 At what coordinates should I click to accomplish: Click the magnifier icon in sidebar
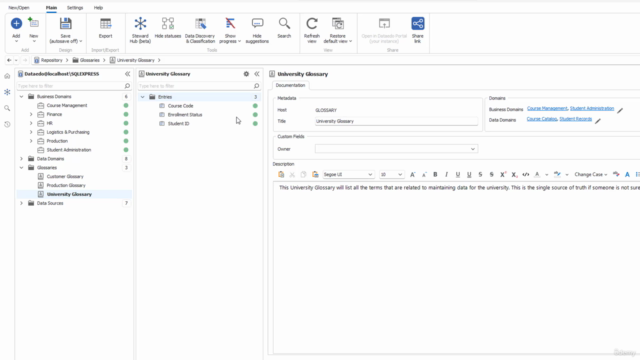click(x=7, y=108)
